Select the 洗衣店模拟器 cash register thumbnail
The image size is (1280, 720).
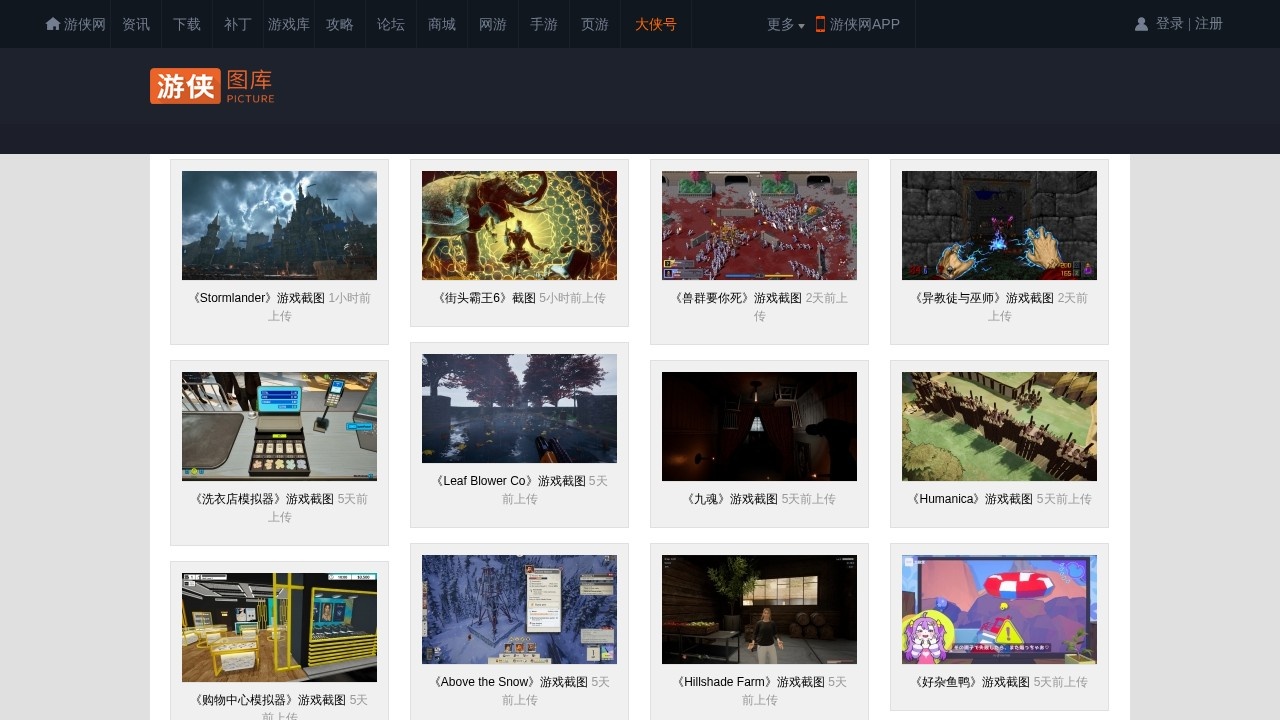pos(279,426)
